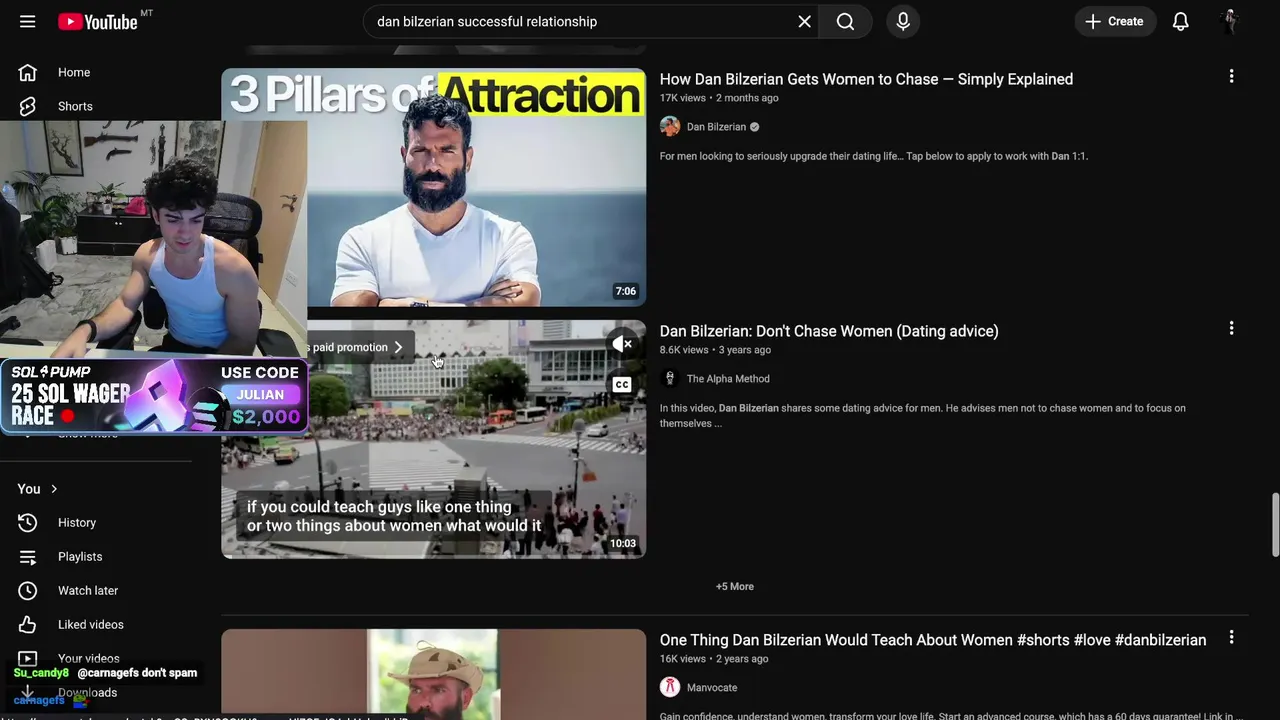The width and height of the screenshot is (1280, 720).
Task: Open options menu for 'One Thing' shorts video
Action: tap(1231, 637)
